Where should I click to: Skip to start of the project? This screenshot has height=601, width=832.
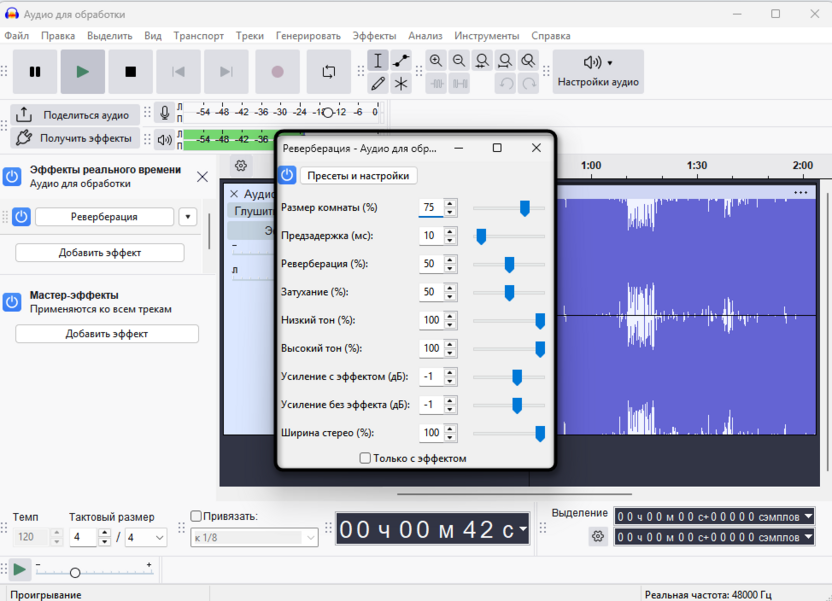pyautogui.click(x=178, y=72)
